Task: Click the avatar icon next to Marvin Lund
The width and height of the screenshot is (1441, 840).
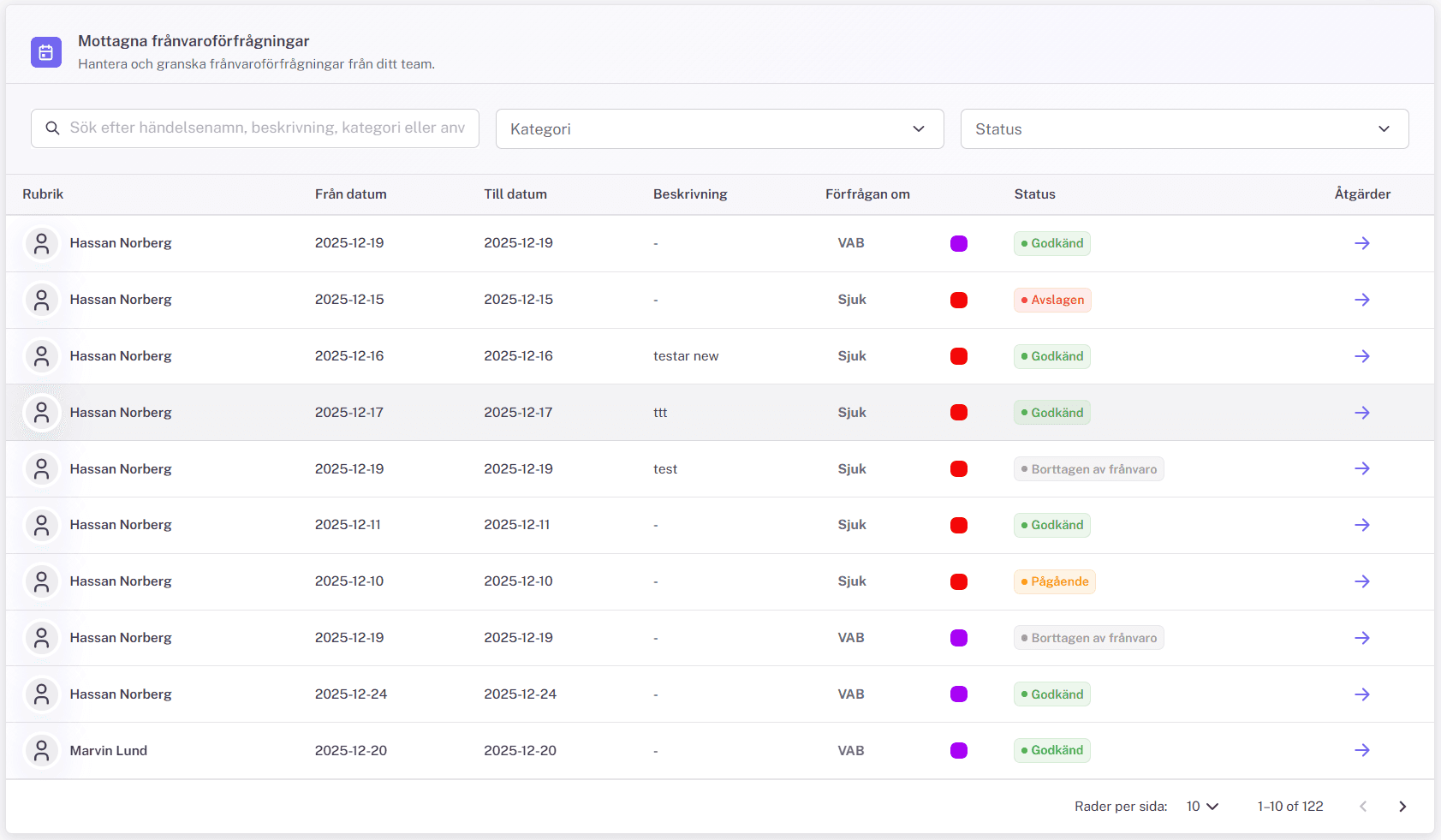Action: pyautogui.click(x=41, y=750)
